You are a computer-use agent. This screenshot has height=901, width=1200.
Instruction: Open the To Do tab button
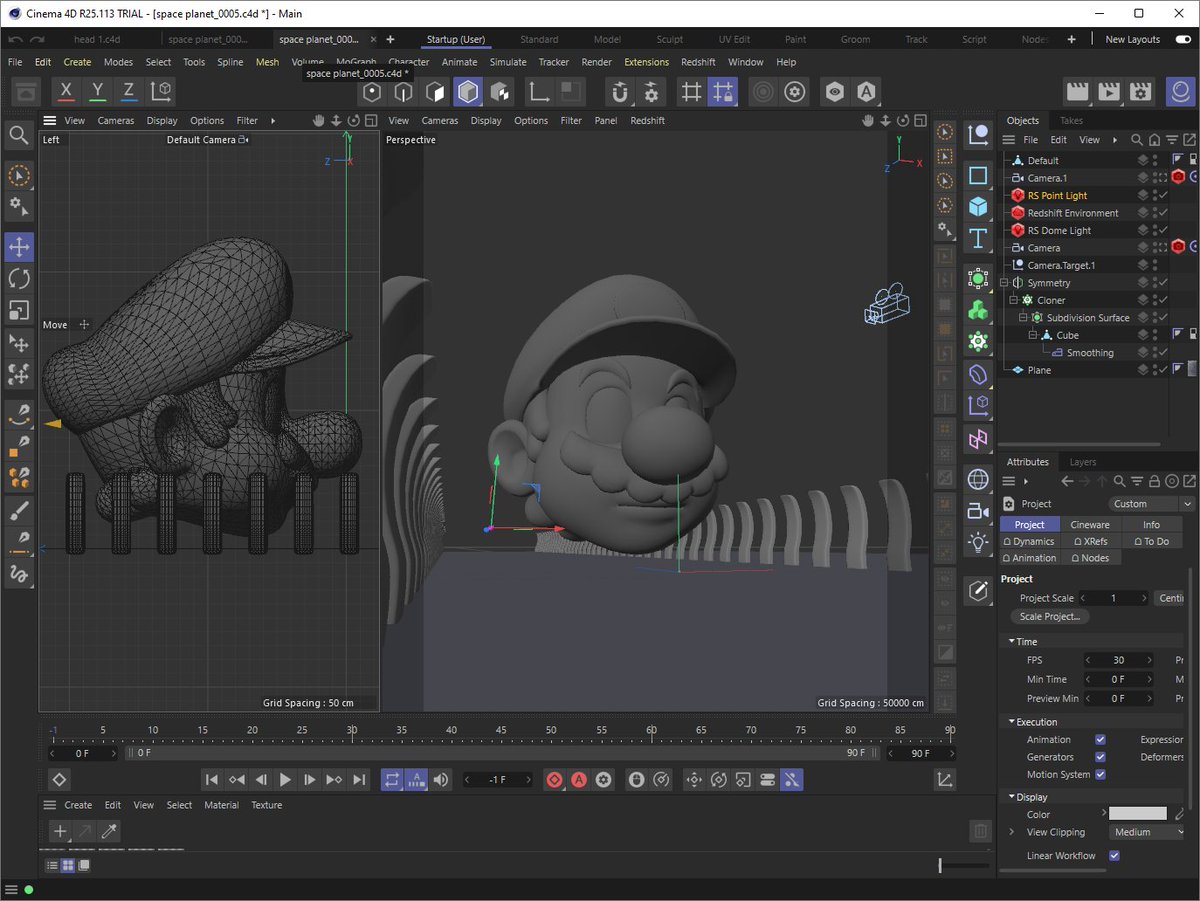click(1151, 541)
